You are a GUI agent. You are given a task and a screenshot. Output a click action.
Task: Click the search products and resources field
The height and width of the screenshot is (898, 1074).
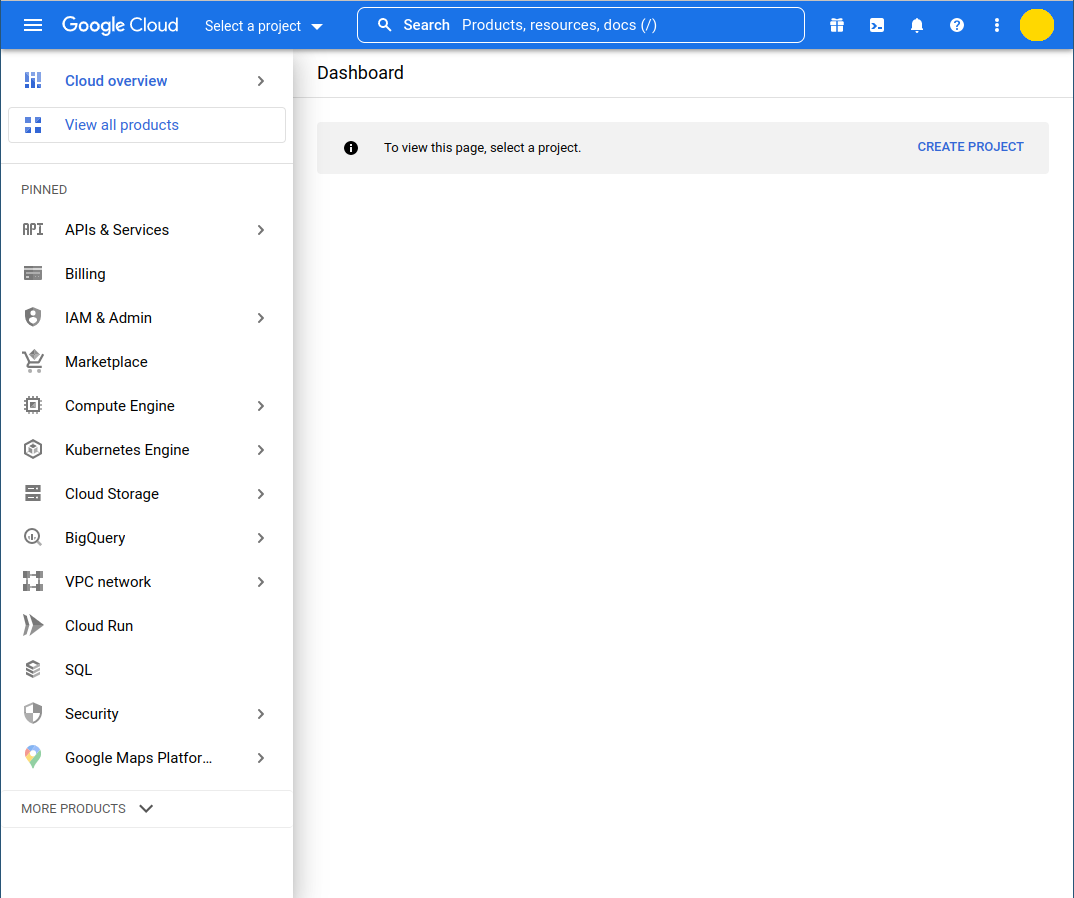(x=600, y=25)
